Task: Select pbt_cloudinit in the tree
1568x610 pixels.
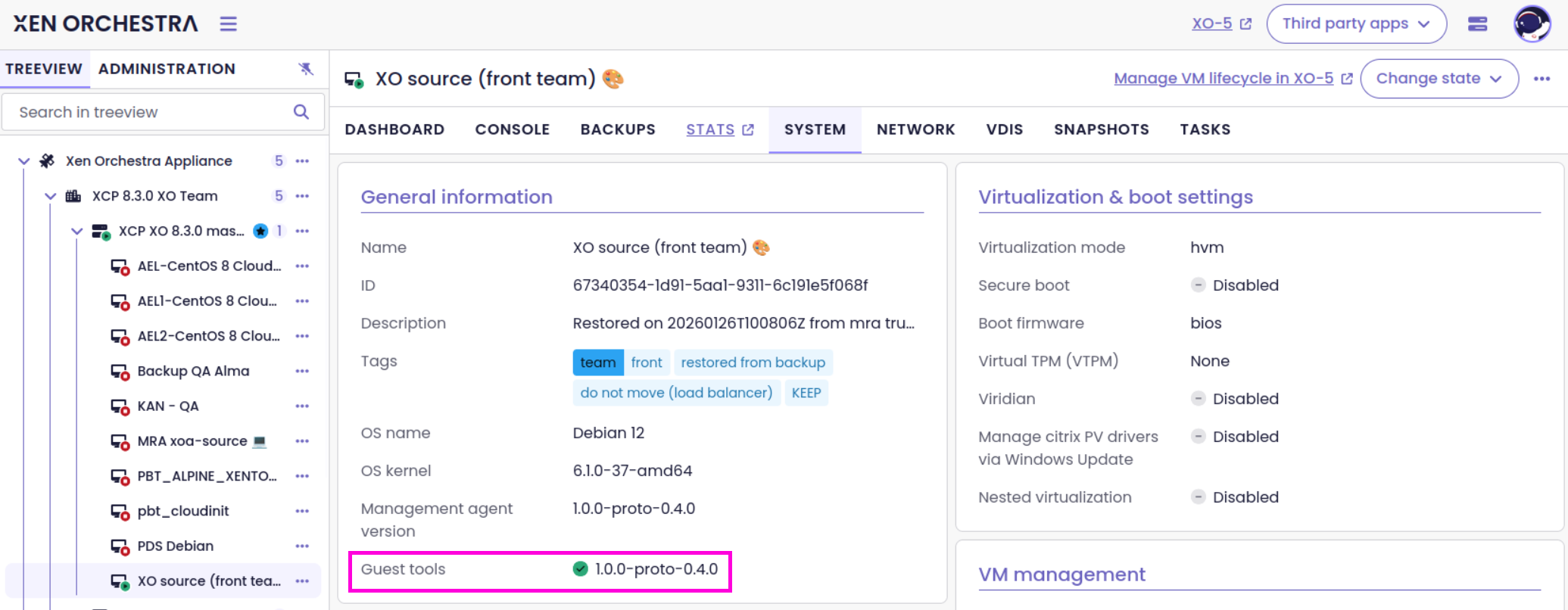Action: [x=183, y=511]
